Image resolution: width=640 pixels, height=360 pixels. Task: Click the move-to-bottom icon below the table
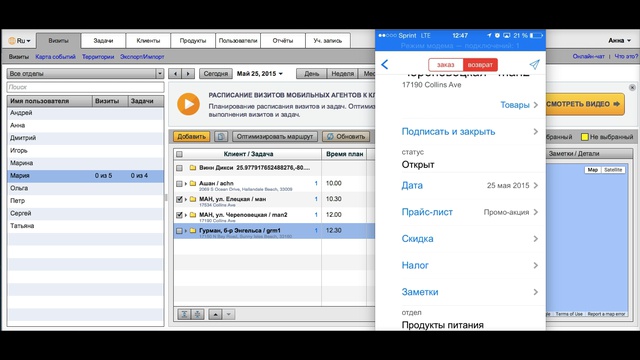point(198,314)
